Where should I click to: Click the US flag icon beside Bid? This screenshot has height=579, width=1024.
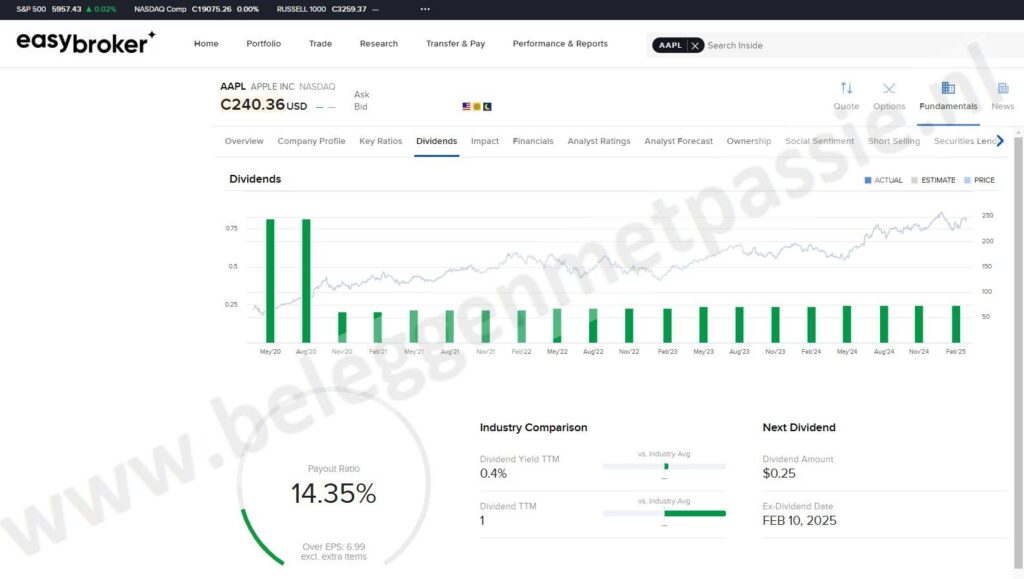(466, 106)
